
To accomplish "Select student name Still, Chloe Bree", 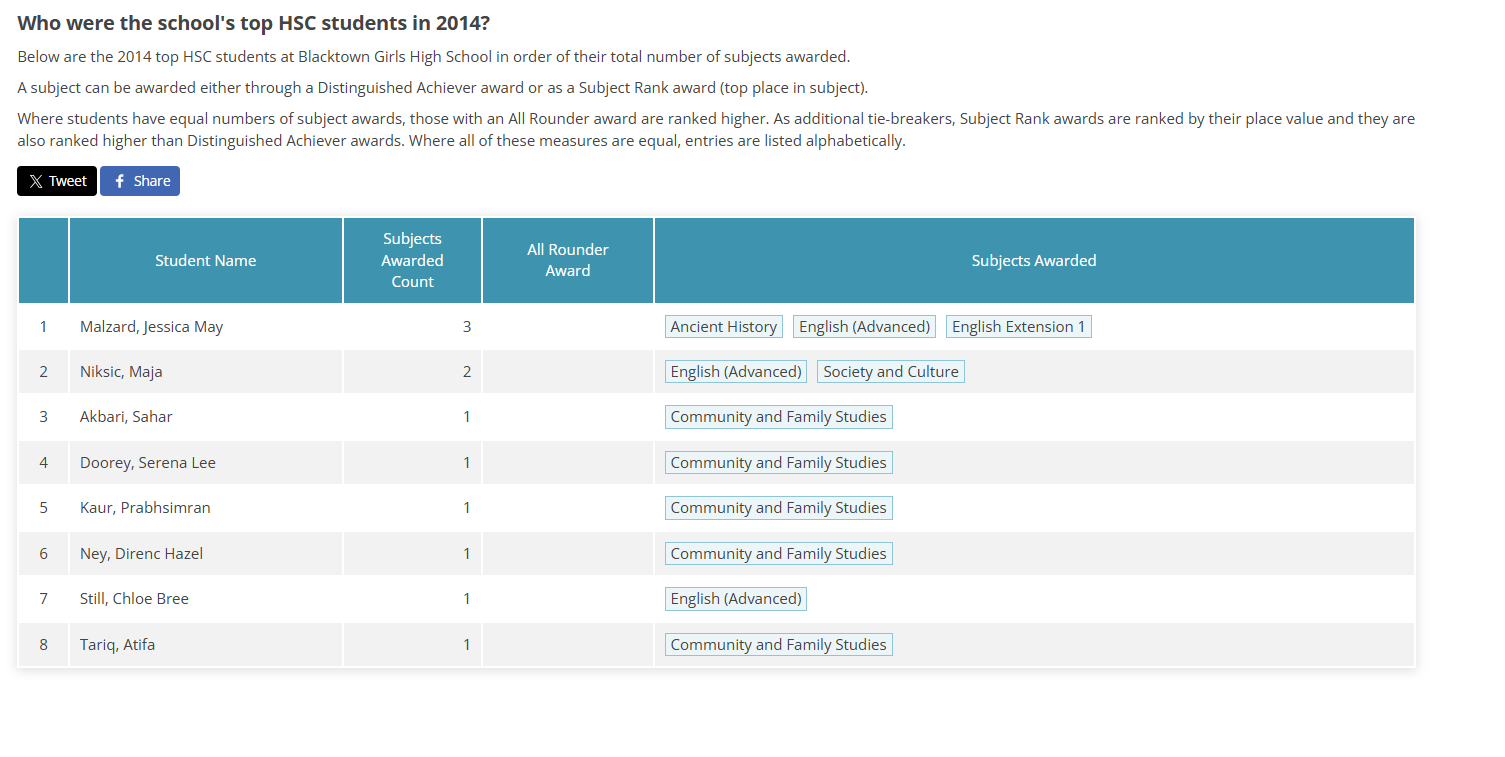I will 134,599.
